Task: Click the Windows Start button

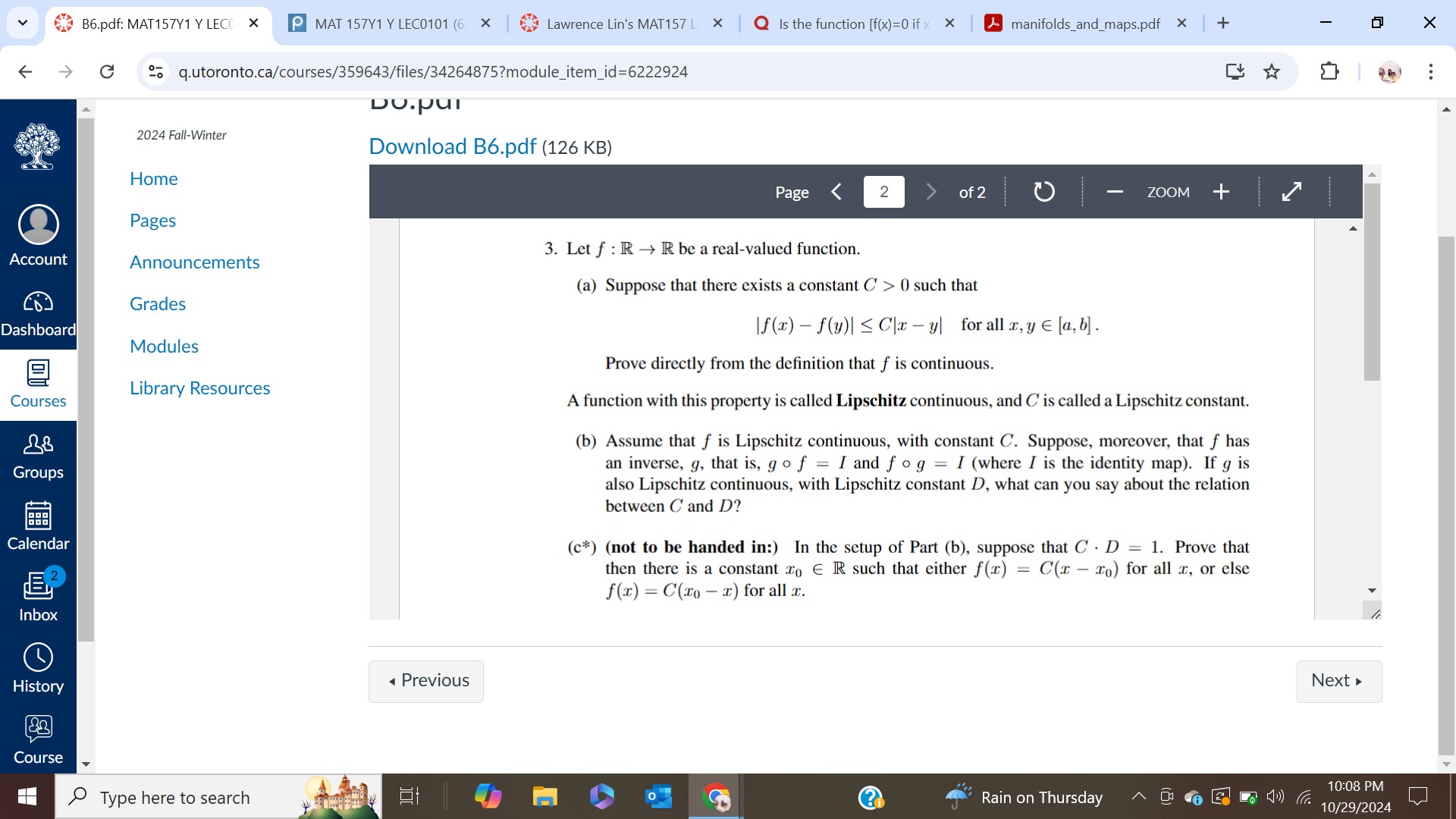Action: pos(27,796)
